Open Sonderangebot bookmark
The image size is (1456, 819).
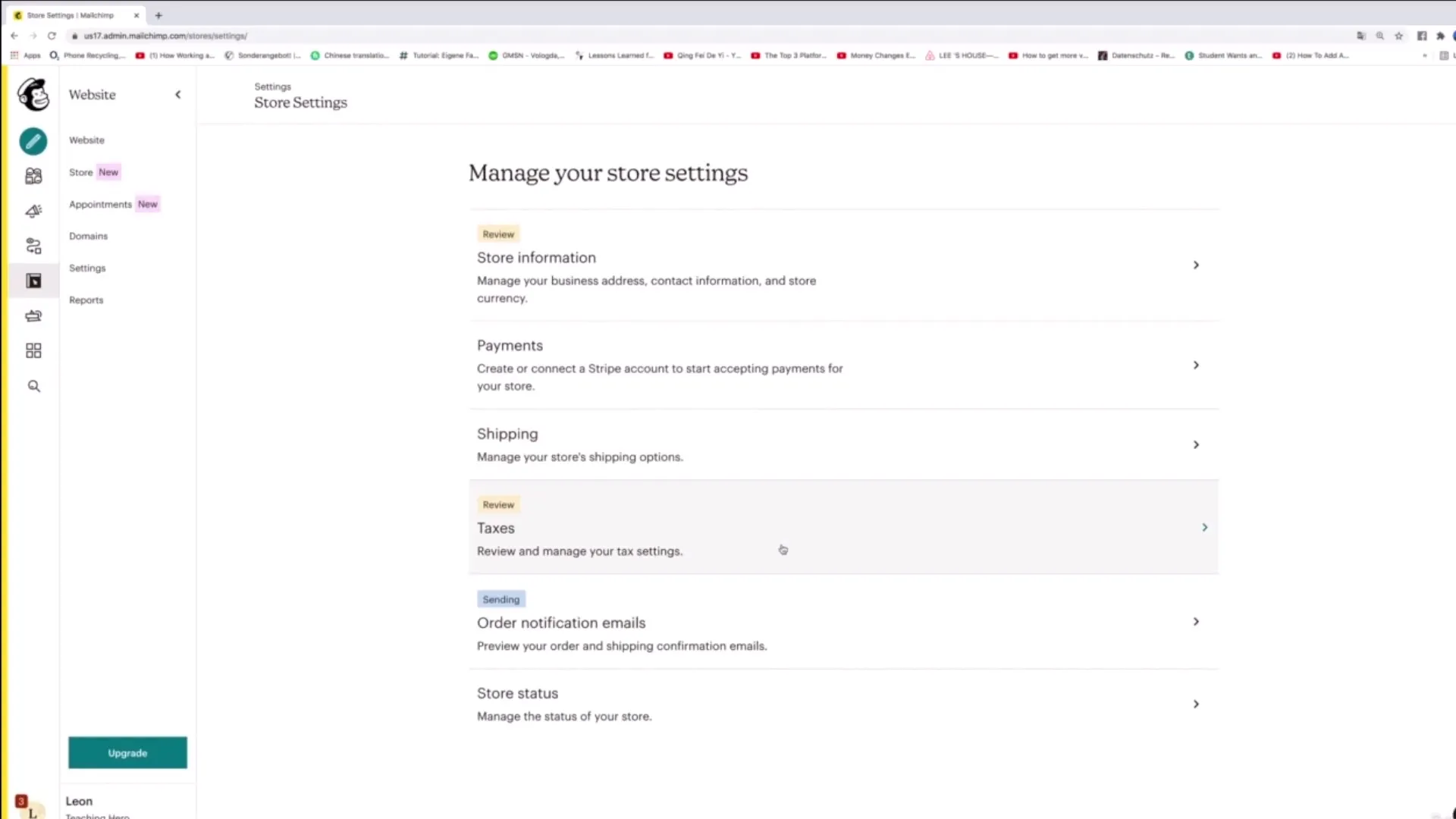click(262, 55)
